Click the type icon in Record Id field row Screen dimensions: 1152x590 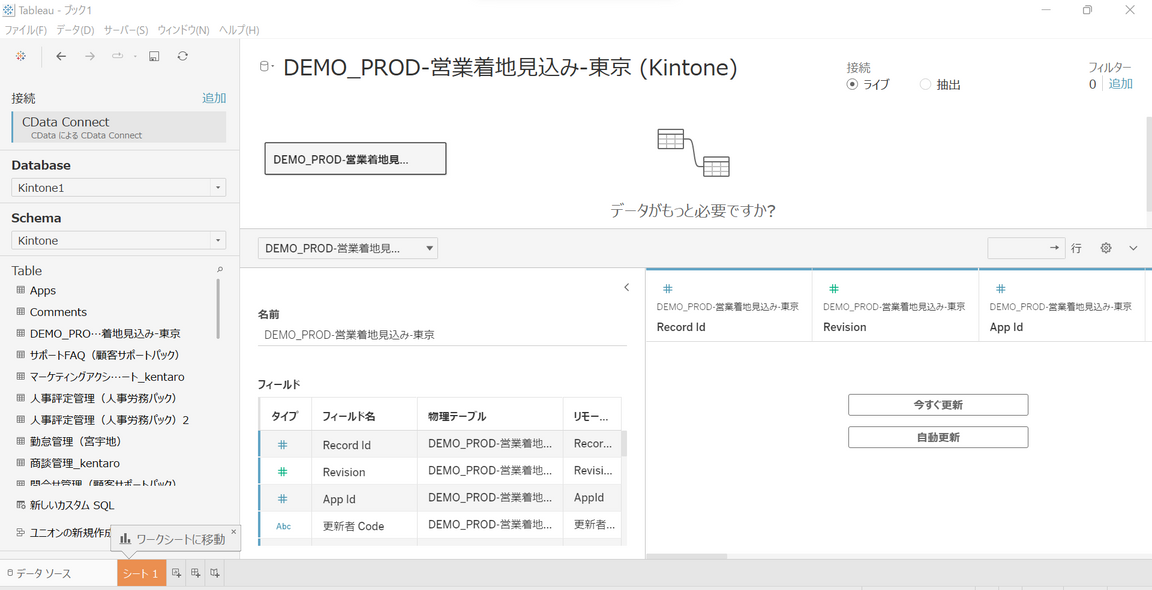(283, 445)
